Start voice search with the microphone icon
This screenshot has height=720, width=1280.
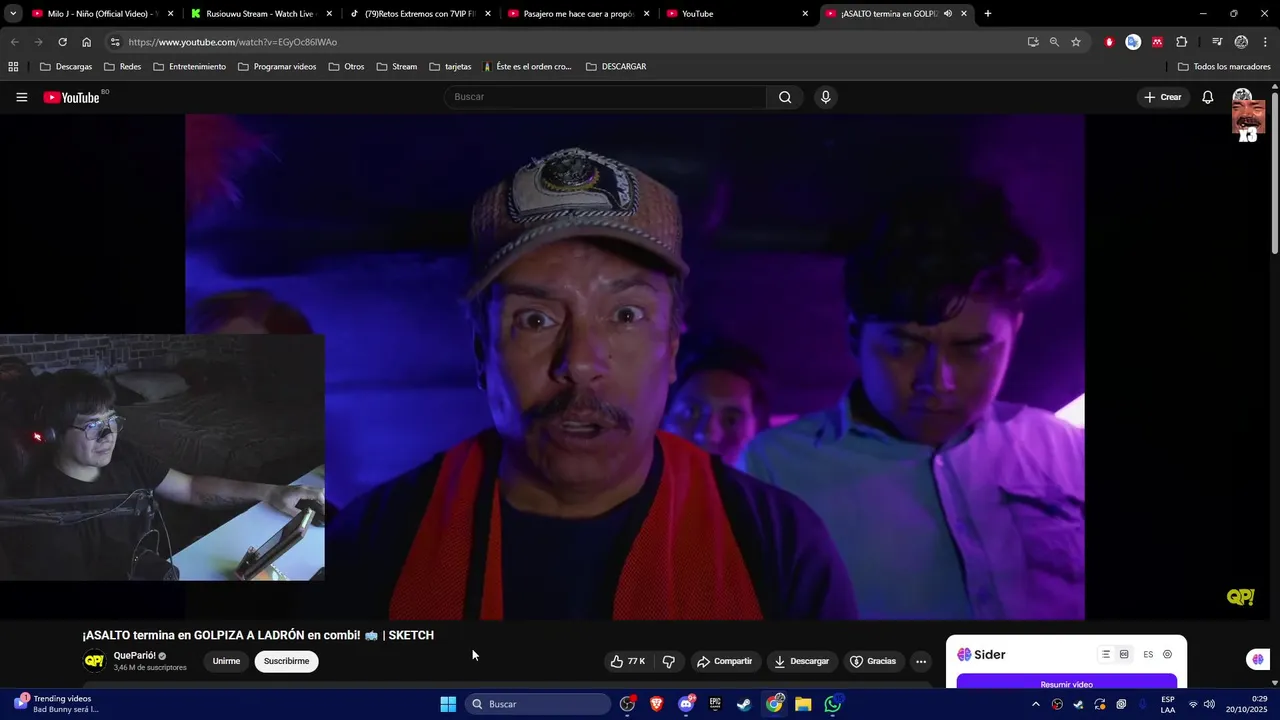(825, 97)
